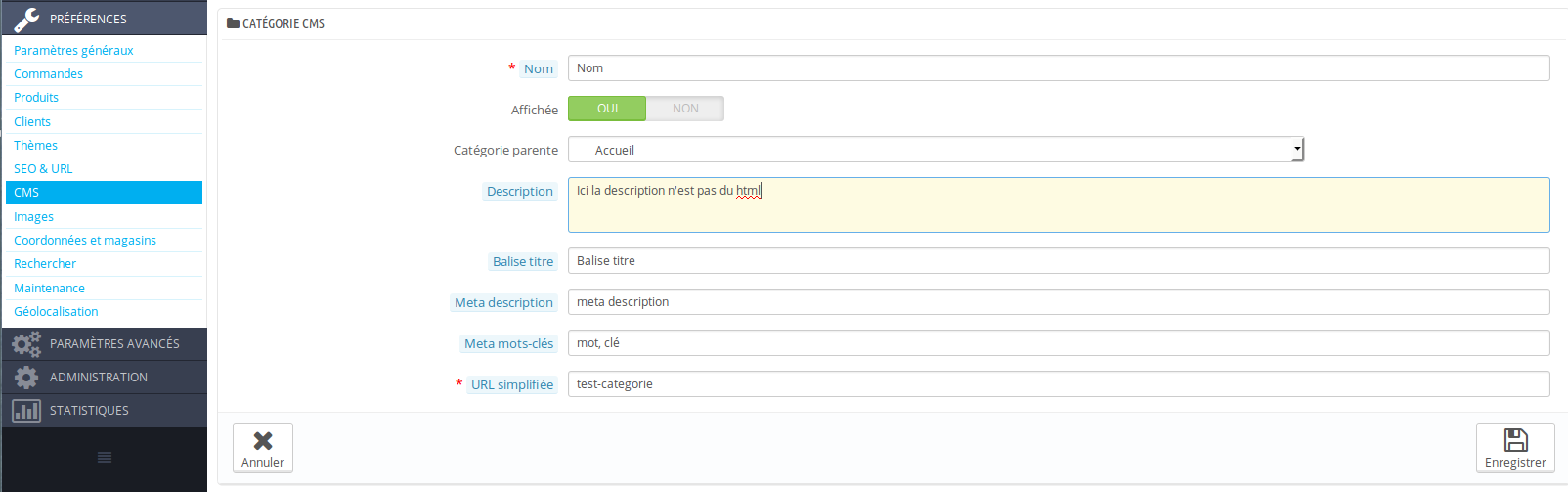Open the SEO & URL menu item
Image resolution: width=1568 pixels, height=492 pixels.
pyautogui.click(x=43, y=169)
